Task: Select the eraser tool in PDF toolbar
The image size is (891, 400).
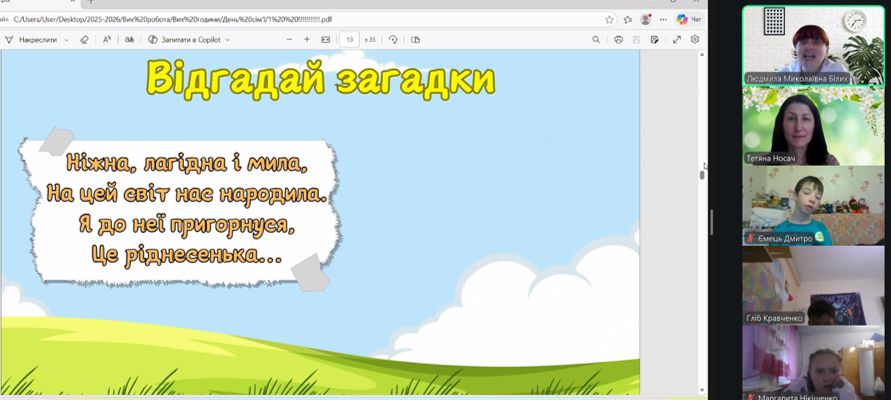Action: coord(85,40)
